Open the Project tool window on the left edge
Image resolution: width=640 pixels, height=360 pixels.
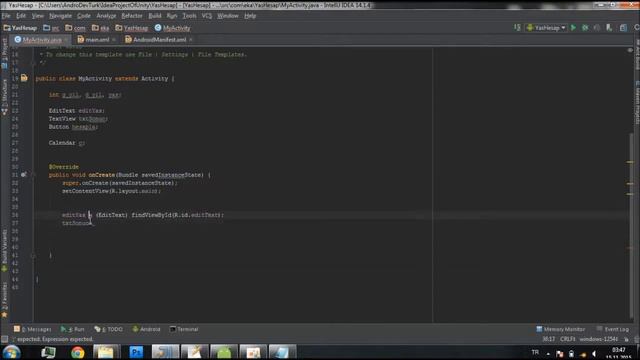[4, 53]
